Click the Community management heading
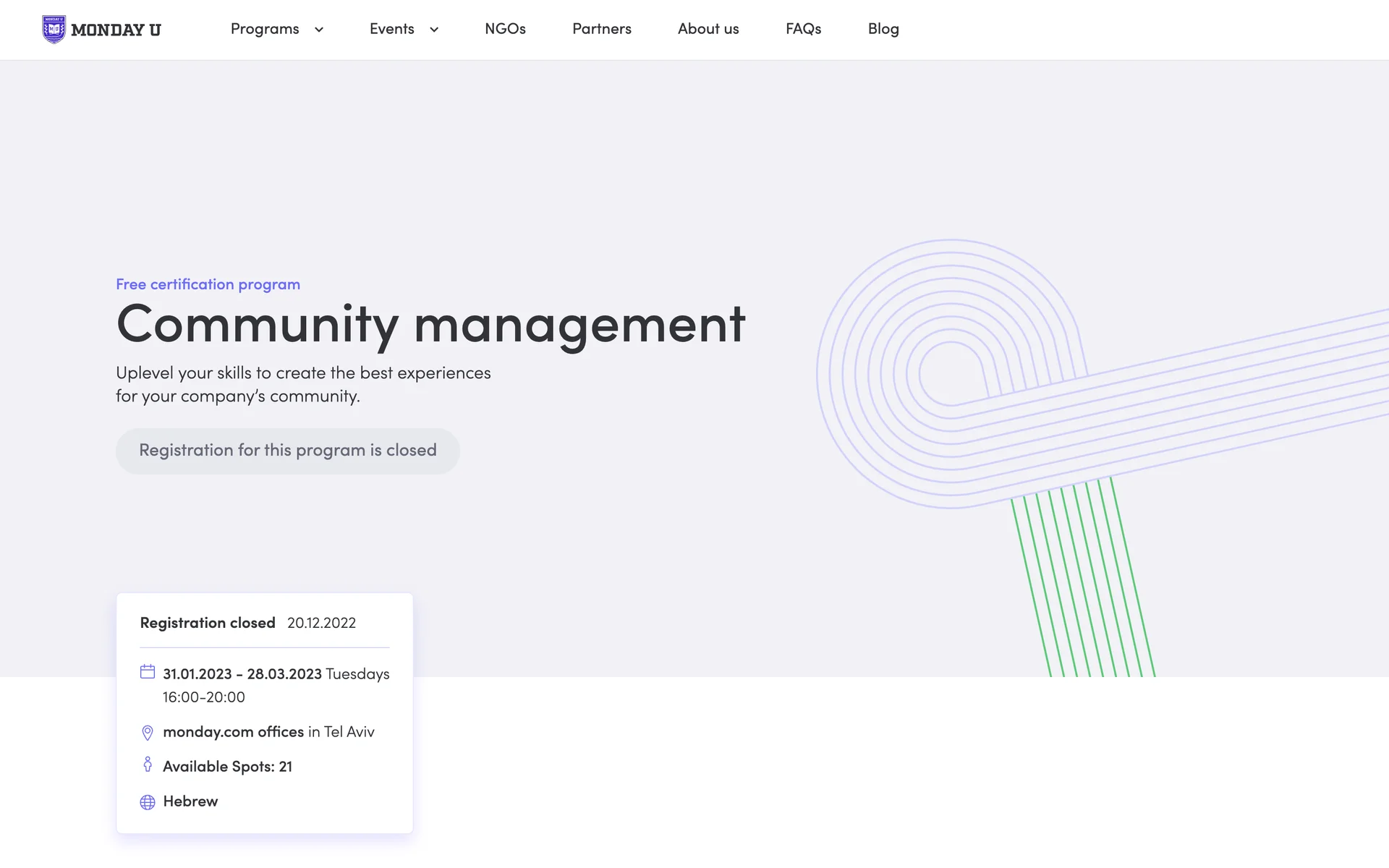This screenshot has width=1389, height=868. [x=430, y=324]
